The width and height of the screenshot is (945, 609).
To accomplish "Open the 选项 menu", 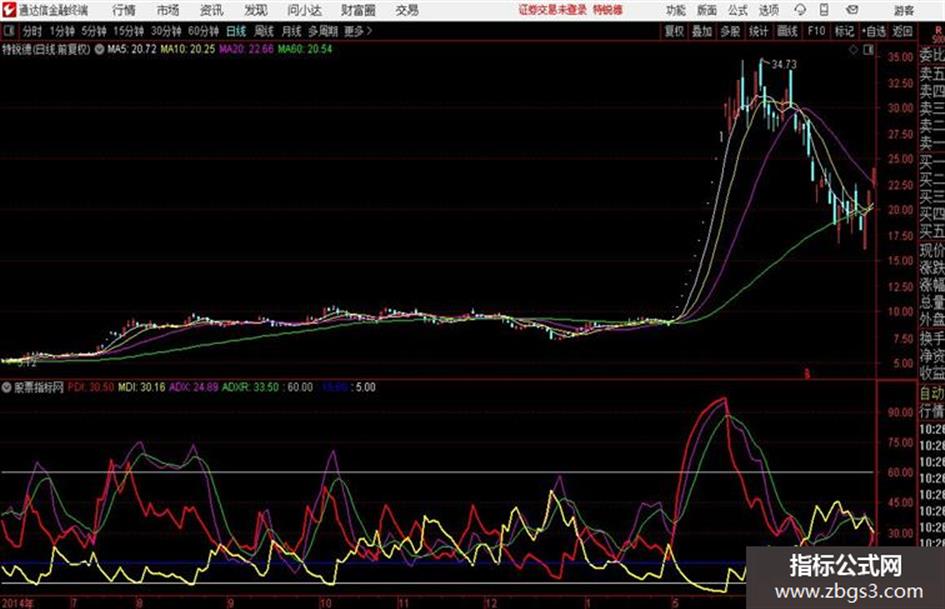I will pyautogui.click(x=768, y=10).
